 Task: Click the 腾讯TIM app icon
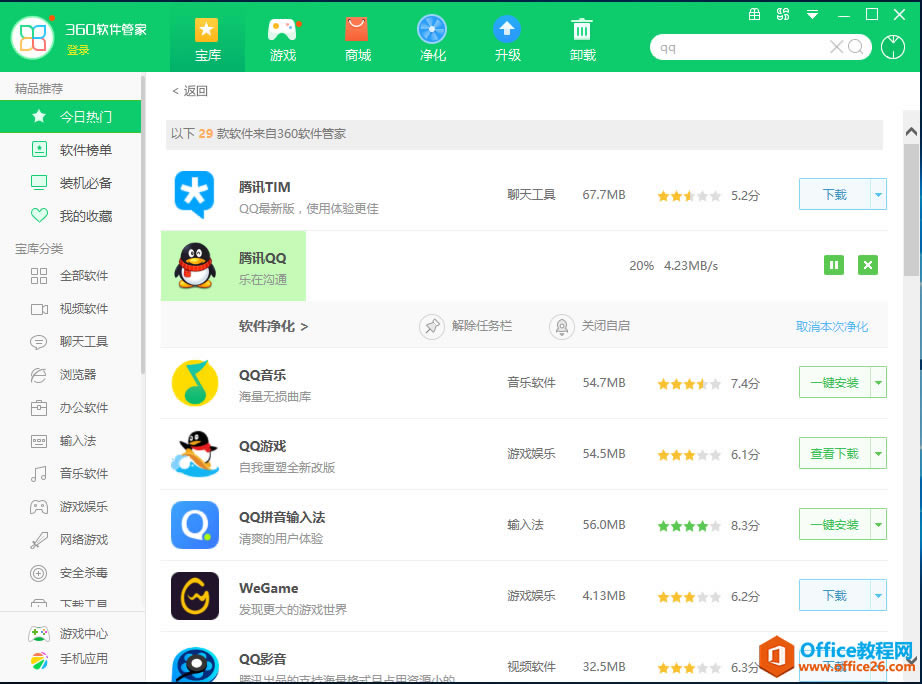194,195
